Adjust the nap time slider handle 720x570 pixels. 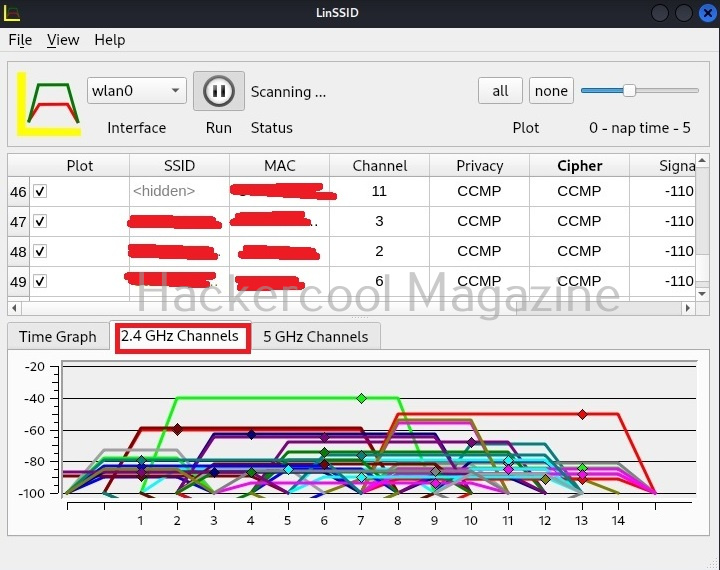629,90
